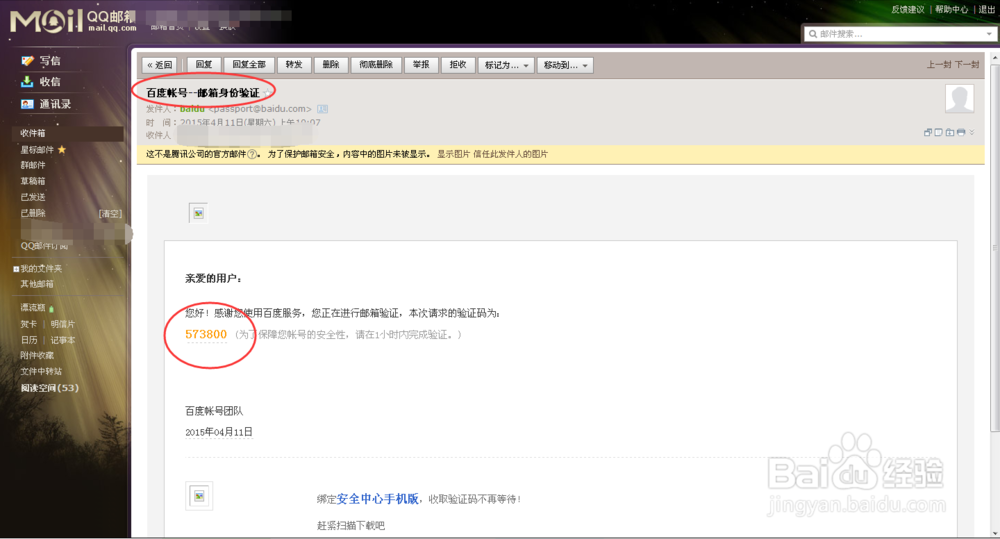Open 漂流瓶 drift bottle
The height and width of the screenshot is (539, 1000).
coord(33,308)
